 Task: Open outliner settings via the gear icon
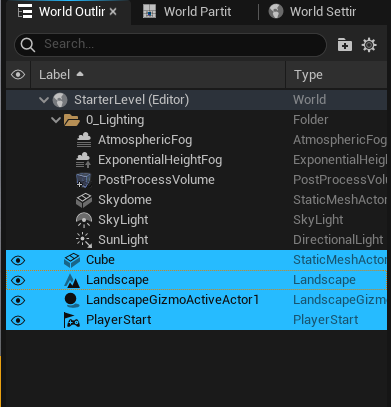click(369, 45)
